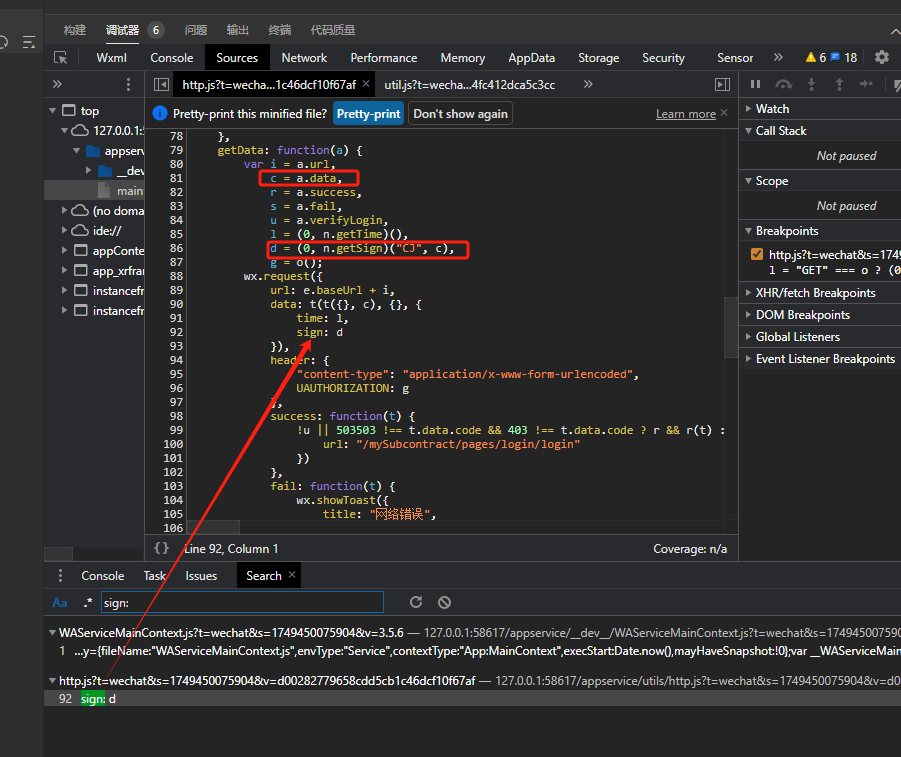
Task: Close the http.js file tab
Action: pos(366,84)
